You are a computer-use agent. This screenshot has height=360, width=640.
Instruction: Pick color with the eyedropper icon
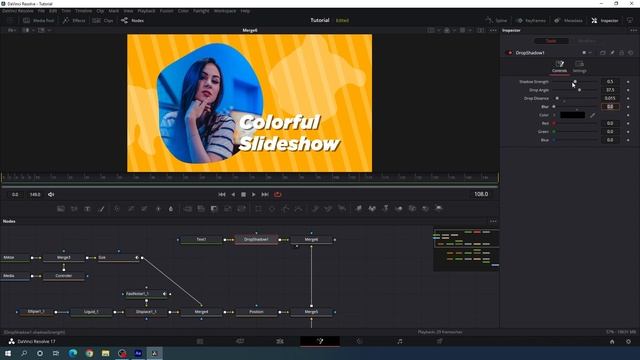[x=592, y=115]
